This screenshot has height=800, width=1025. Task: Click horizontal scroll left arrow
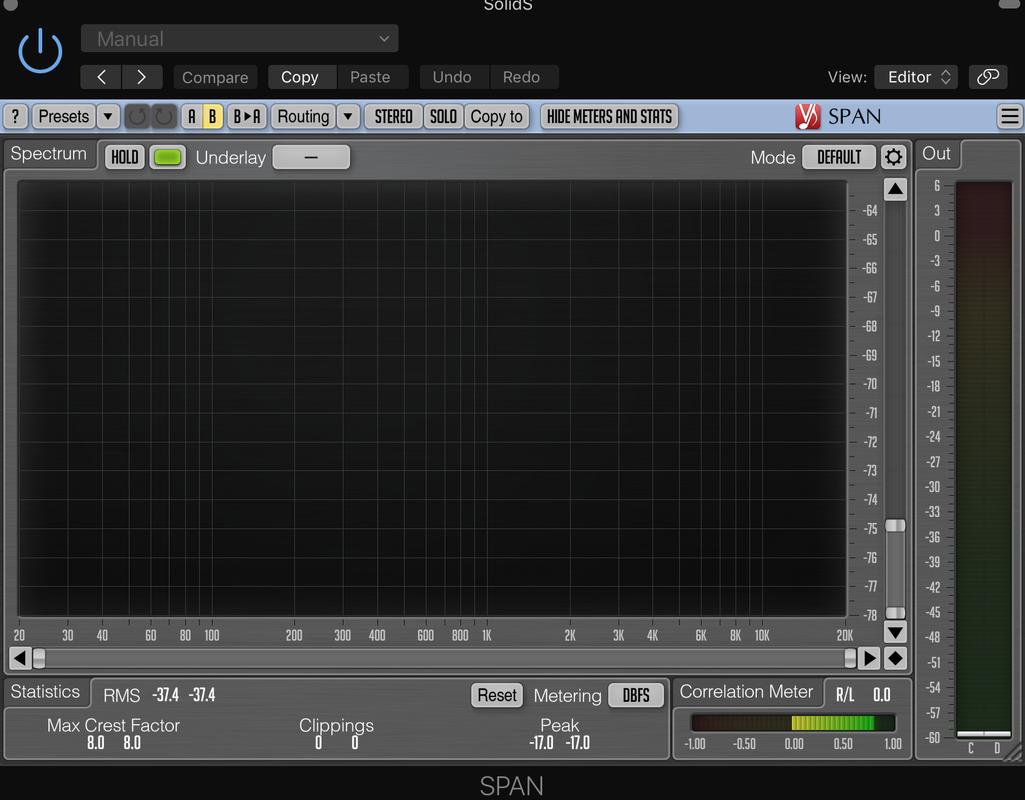[x=20, y=658]
